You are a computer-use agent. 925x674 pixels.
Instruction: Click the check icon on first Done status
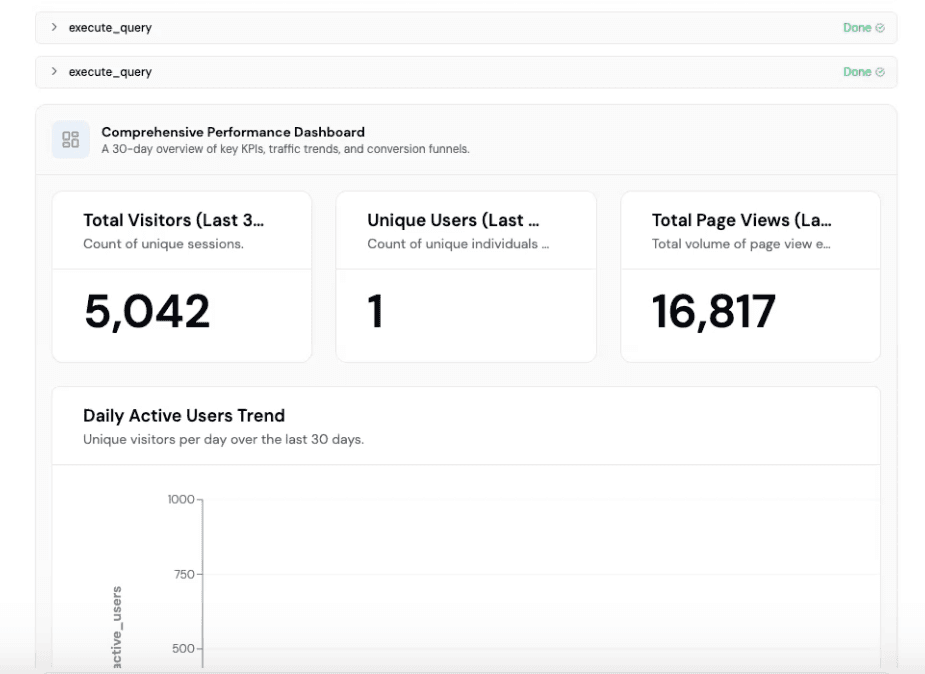click(880, 28)
